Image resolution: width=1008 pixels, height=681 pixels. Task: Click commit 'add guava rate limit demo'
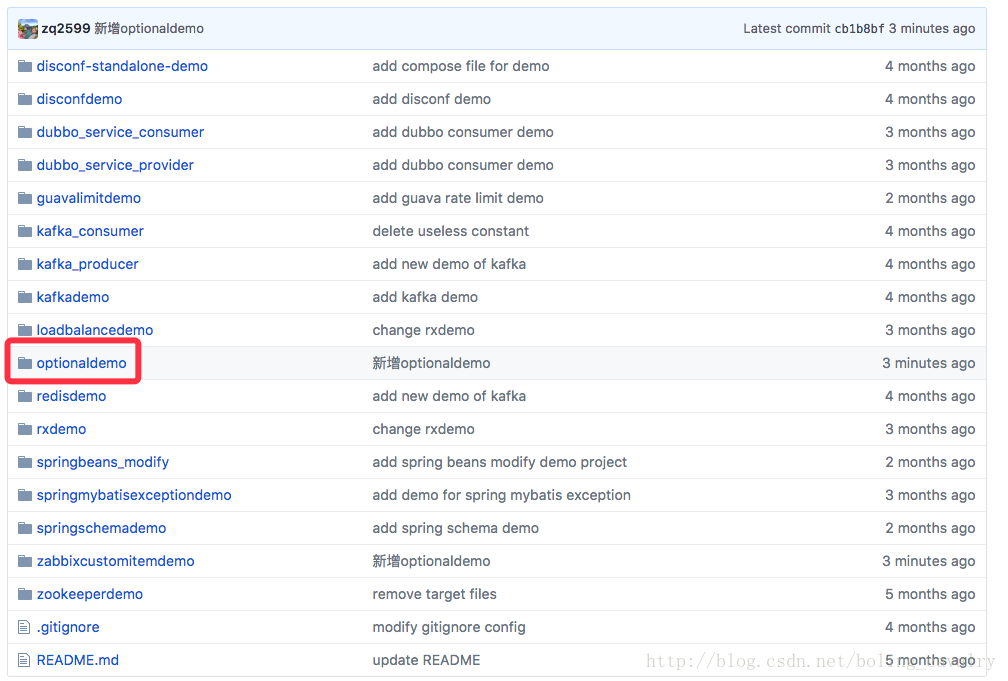pyautogui.click(x=458, y=198)
